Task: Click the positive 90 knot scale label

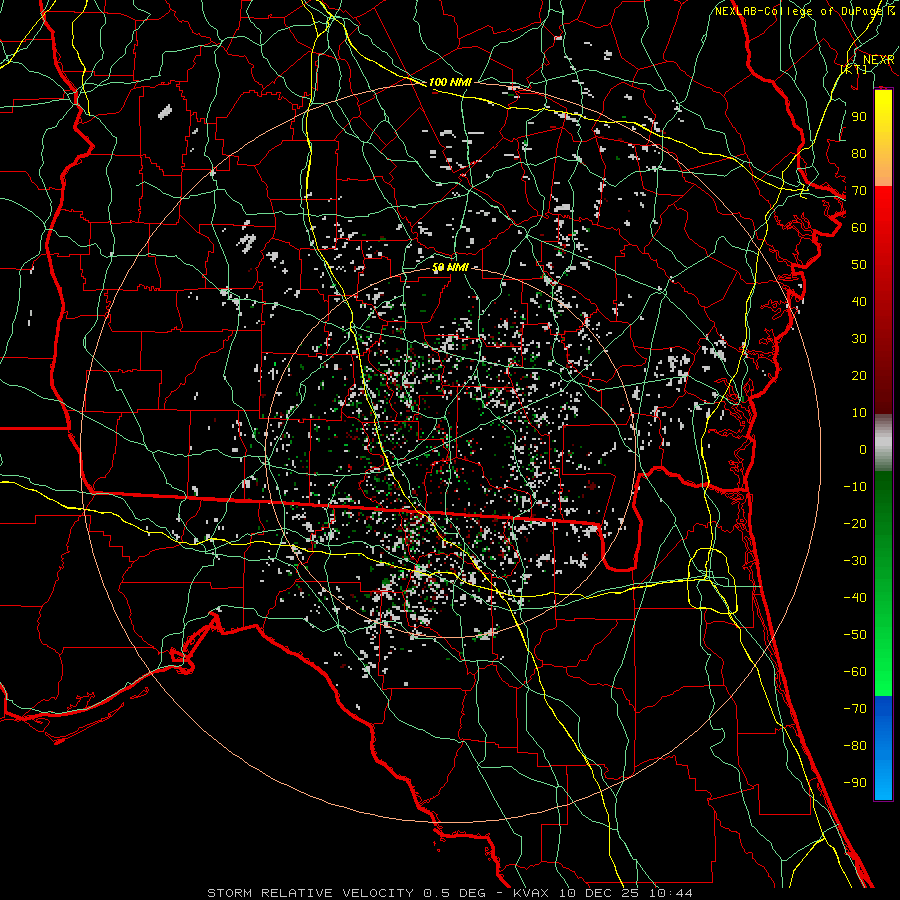Action: (x=859, y=117)
